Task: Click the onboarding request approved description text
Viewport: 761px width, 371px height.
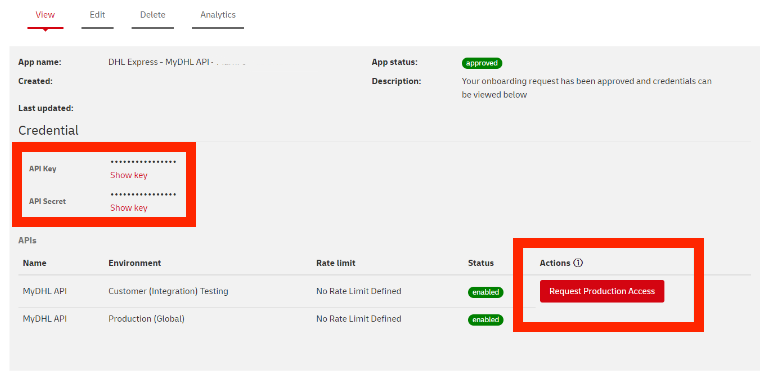Action: [x=587, y=88]
